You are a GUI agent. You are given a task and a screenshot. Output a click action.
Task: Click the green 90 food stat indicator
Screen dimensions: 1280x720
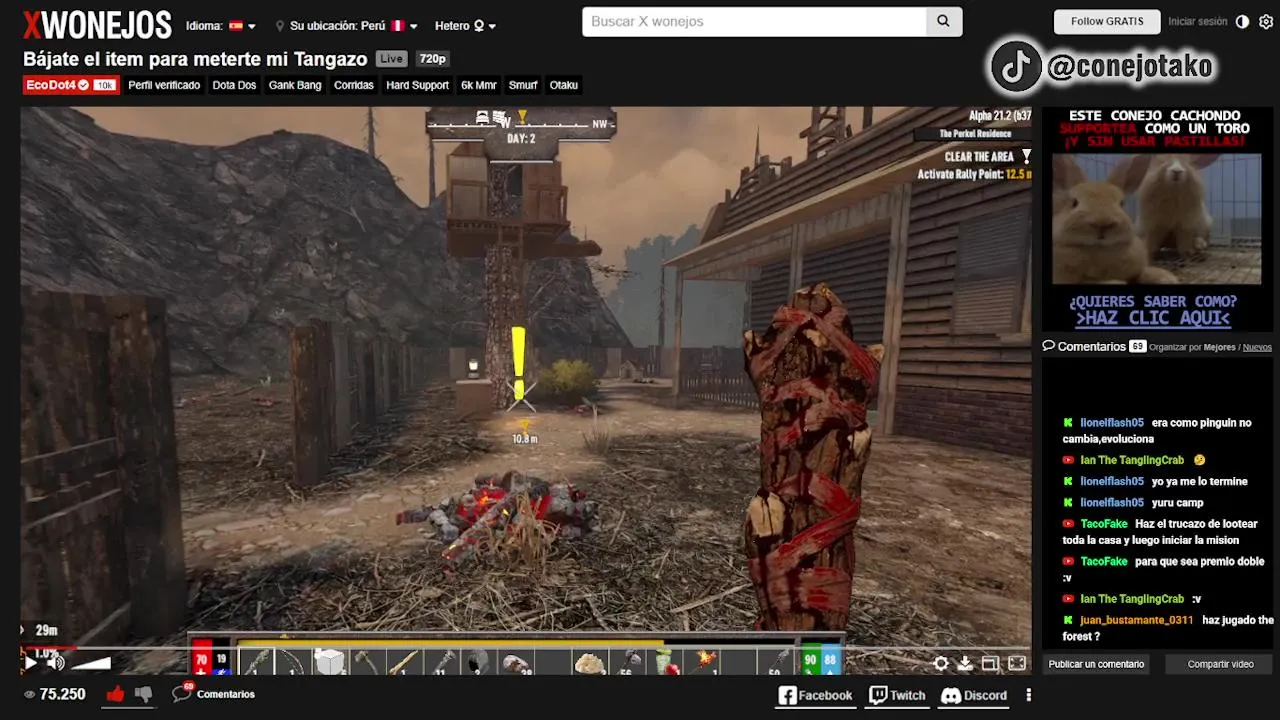click(810, 660)
